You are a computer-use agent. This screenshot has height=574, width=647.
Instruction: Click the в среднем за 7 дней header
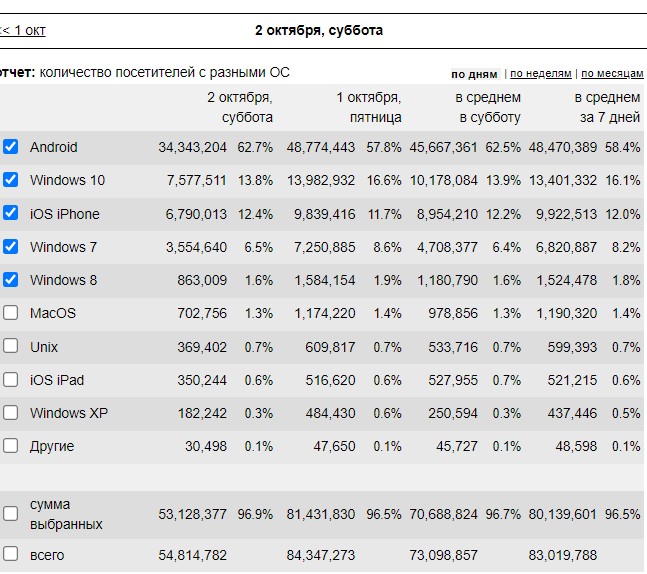[606, 107]
